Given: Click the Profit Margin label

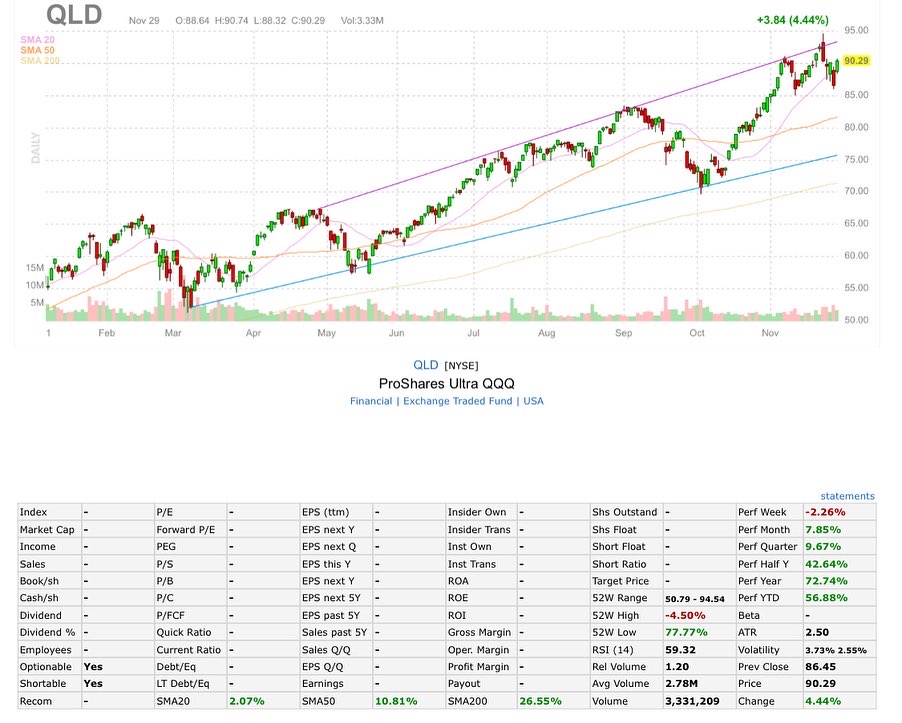Looking at the screenshot, I should tap(478, 667).
